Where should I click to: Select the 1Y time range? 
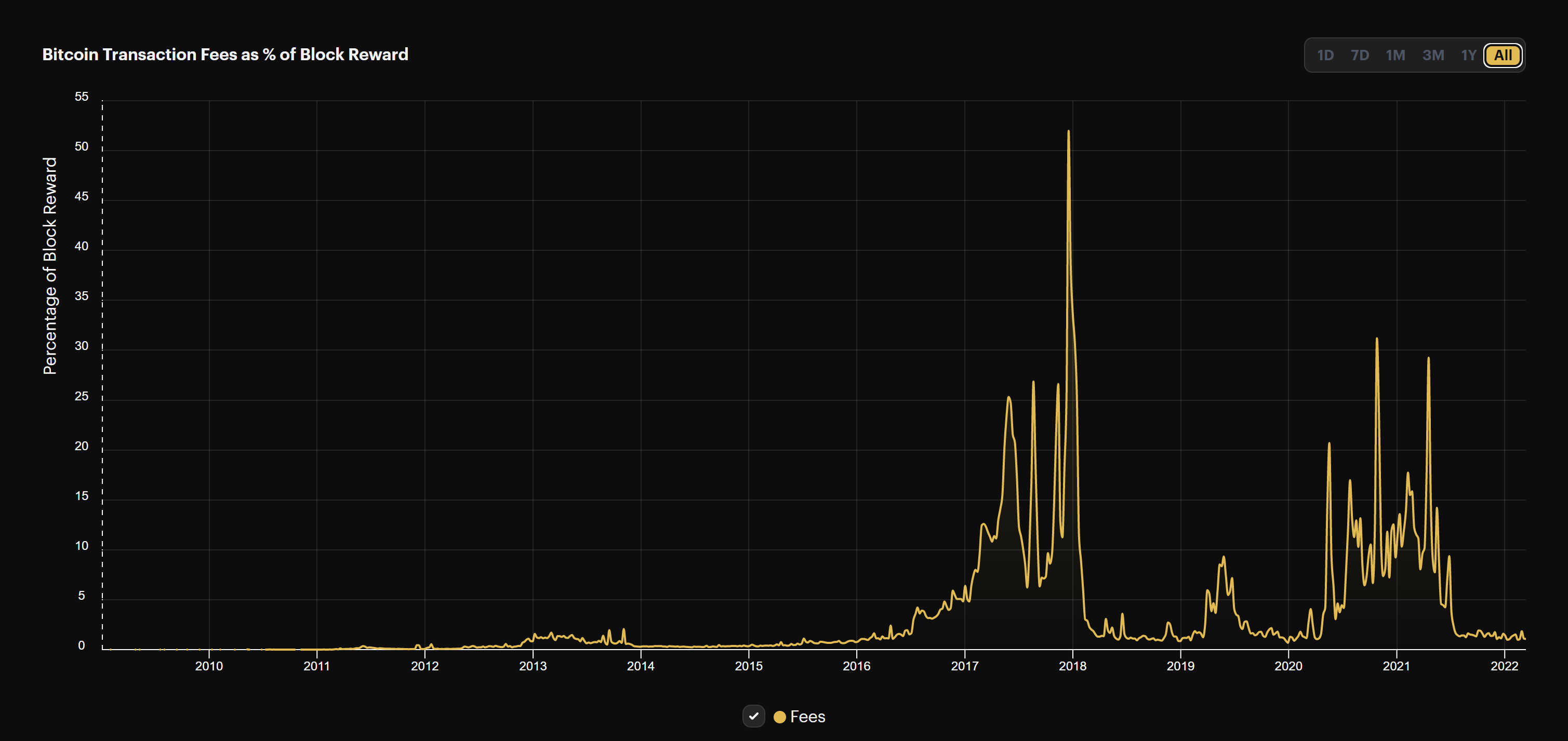(x=1468, y=56)
